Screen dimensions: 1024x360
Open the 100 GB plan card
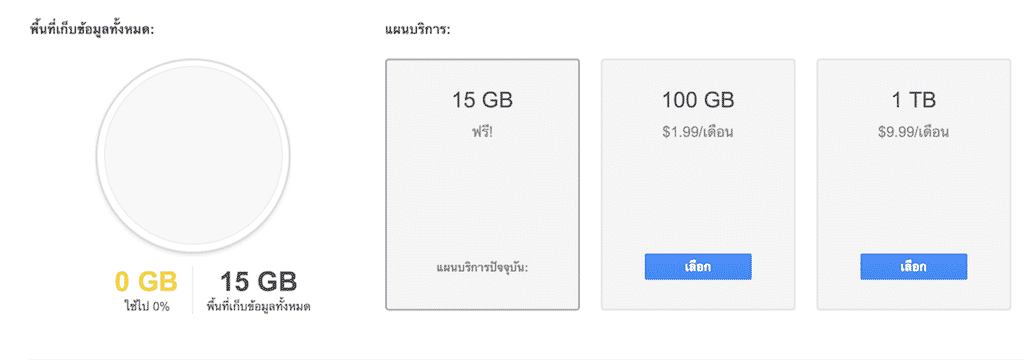(x=697, y=184)
